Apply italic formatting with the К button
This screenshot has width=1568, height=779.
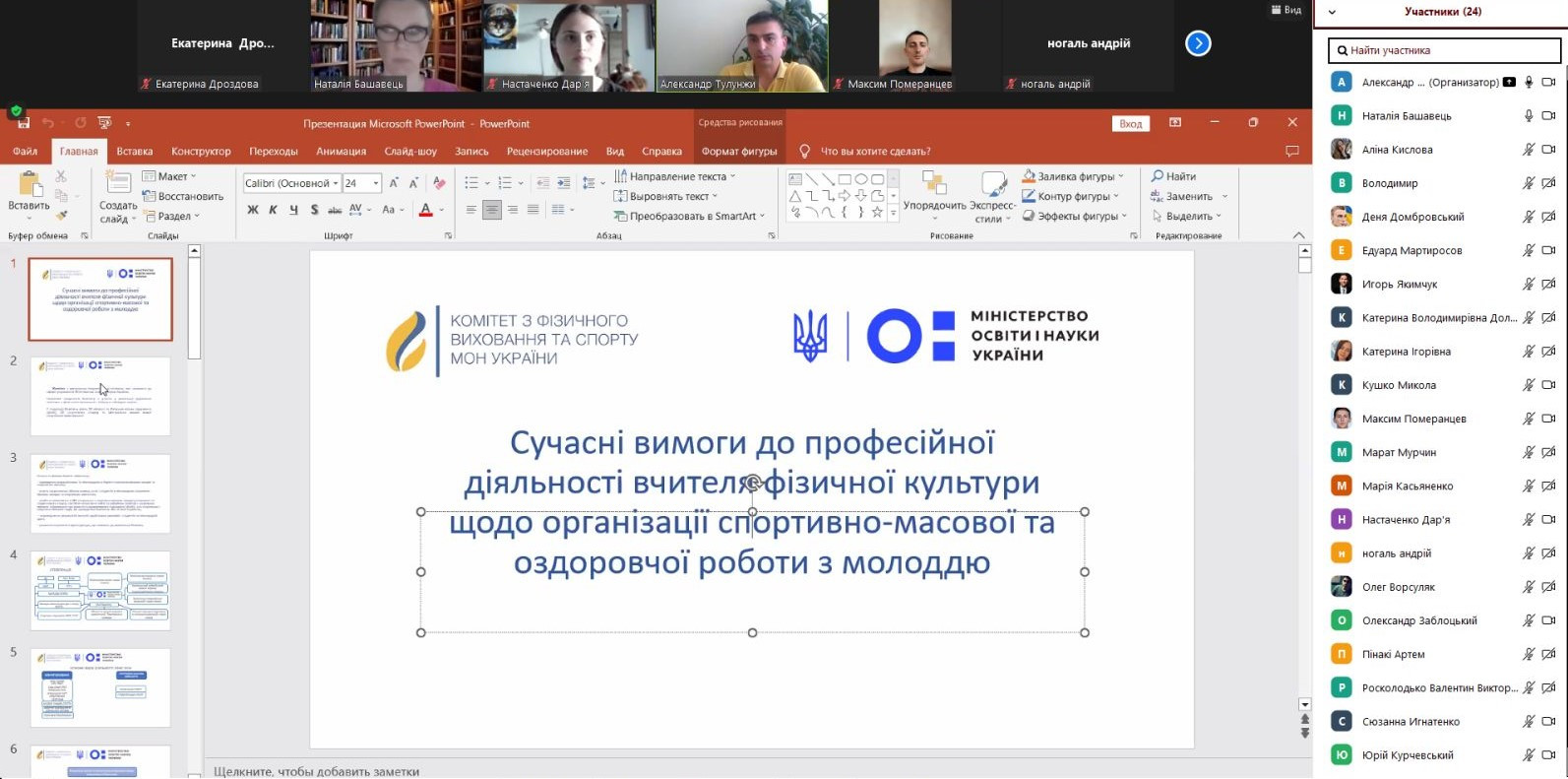273,210
